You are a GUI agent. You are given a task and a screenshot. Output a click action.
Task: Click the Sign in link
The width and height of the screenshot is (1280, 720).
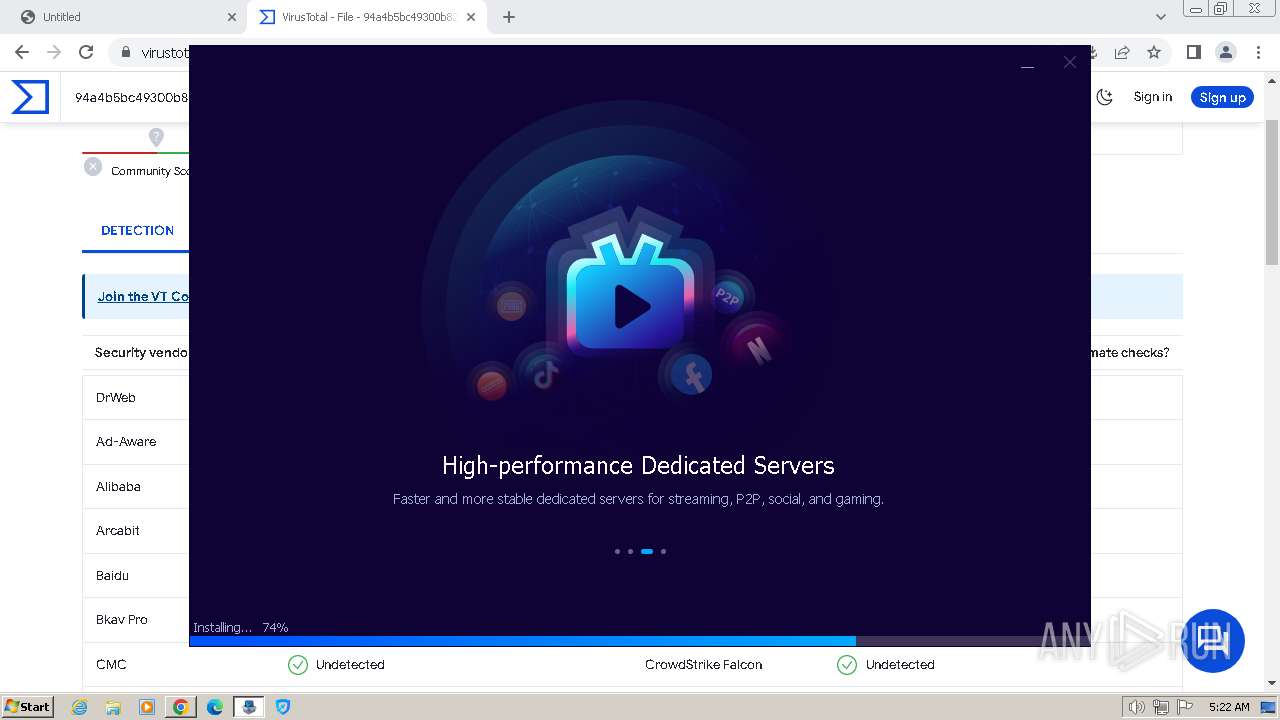click(x=1152, y=97)
